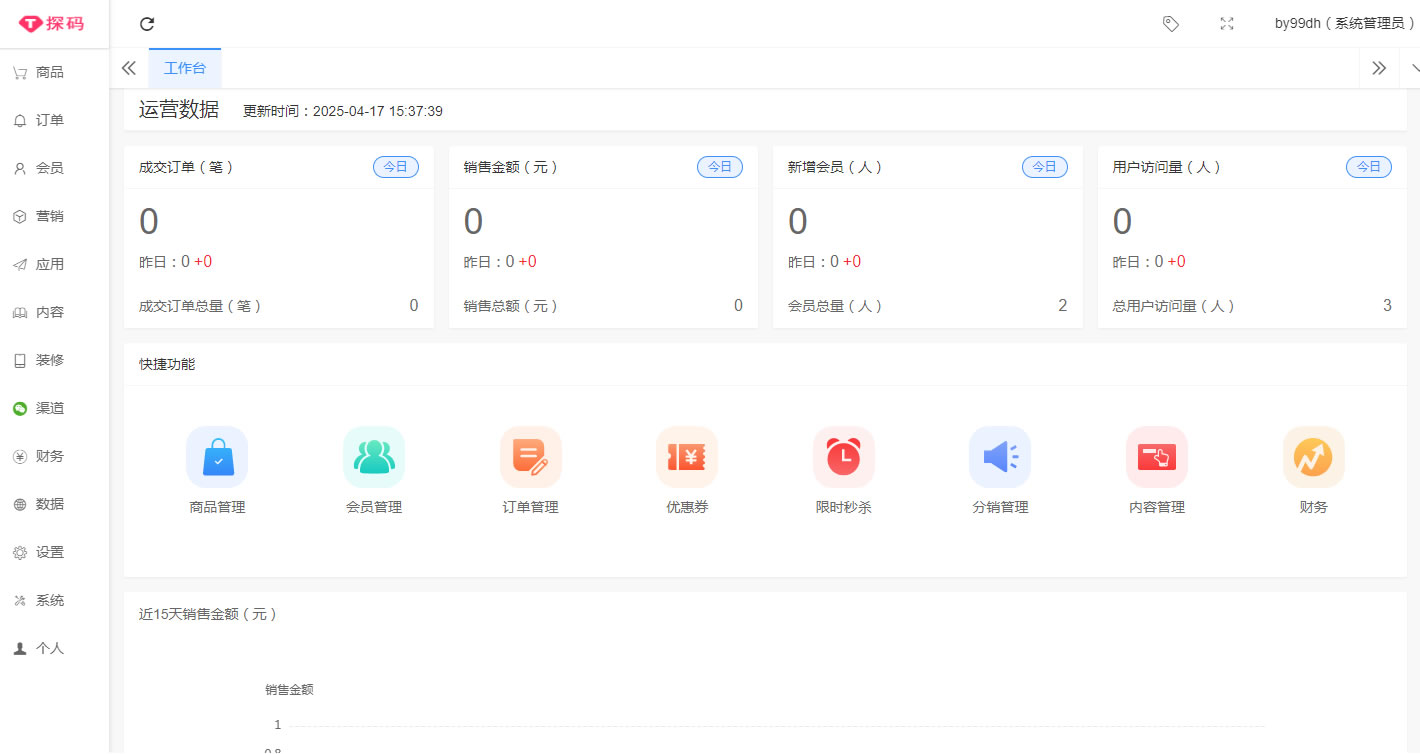Viewport: 1420px width, 754px height.
Task: Open the 会员管理 shortcut icon
Action: pyautogui.click(x=374, y=457)
